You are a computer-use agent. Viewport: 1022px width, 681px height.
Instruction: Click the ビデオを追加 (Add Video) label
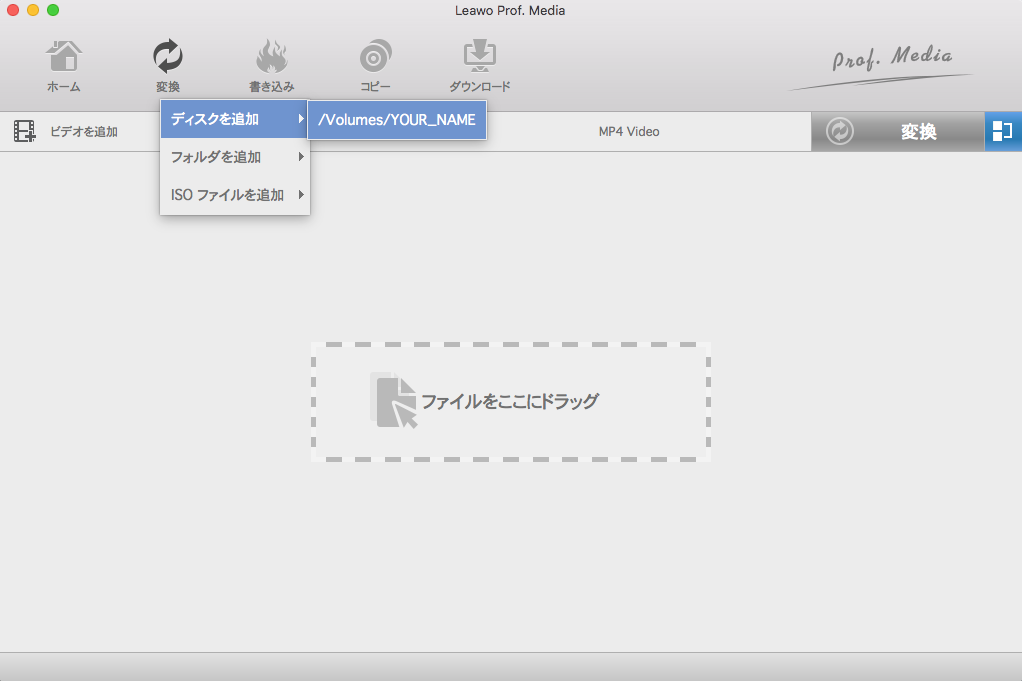coord(84,132)
